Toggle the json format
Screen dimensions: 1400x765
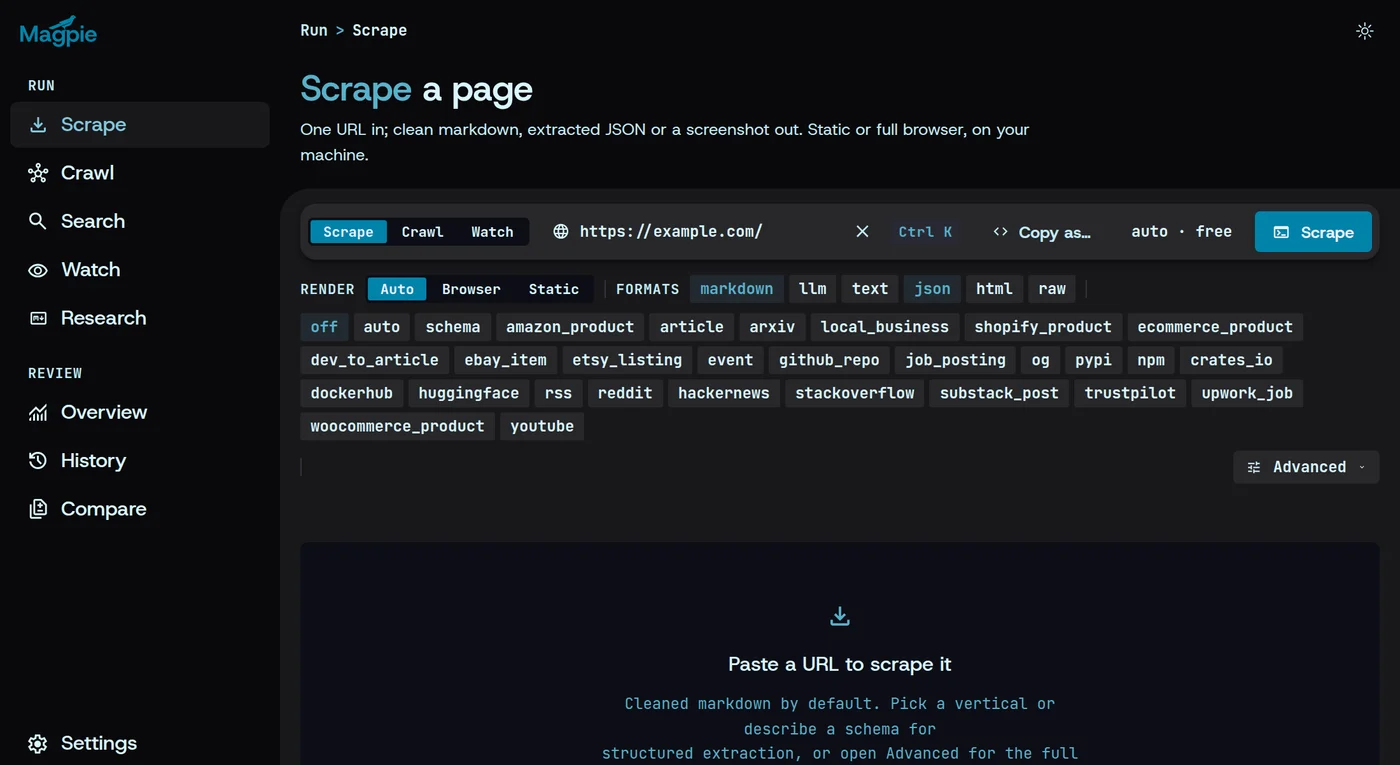point(933,289)
